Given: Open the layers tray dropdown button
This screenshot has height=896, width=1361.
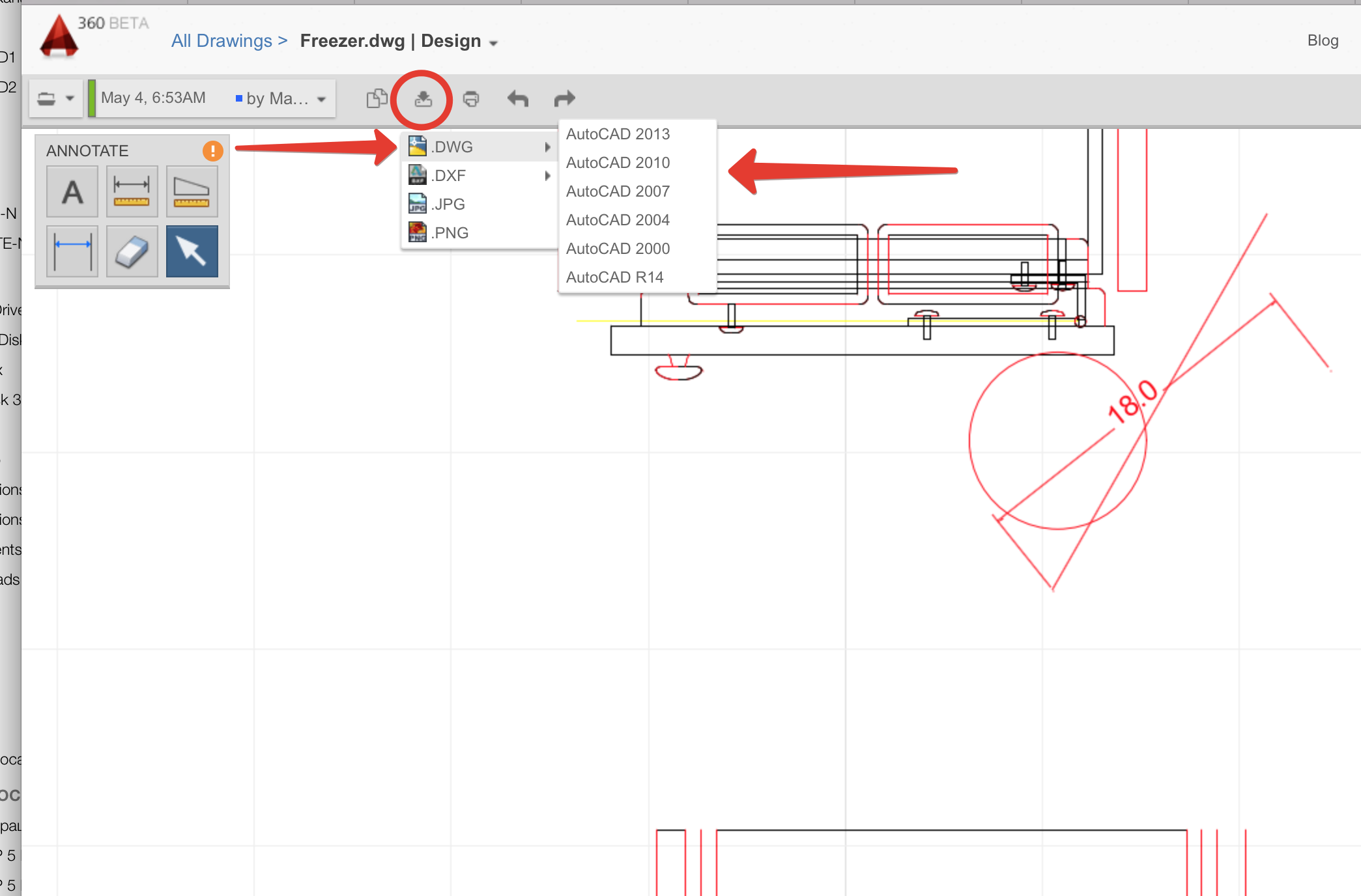Looking at the screenshot, I should point(55,99).
